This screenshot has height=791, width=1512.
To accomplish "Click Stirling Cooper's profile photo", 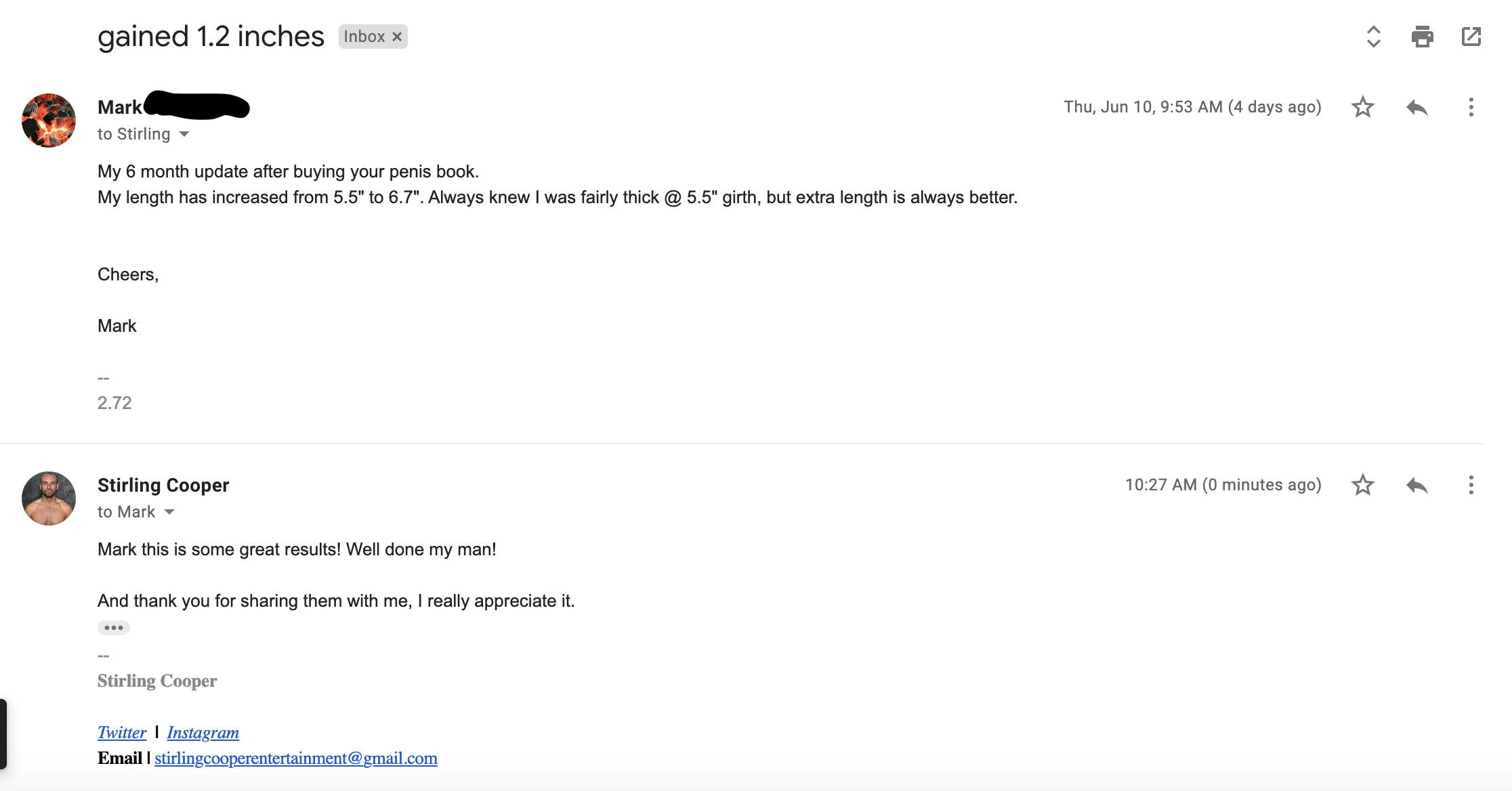I will [x=49, y=498].
